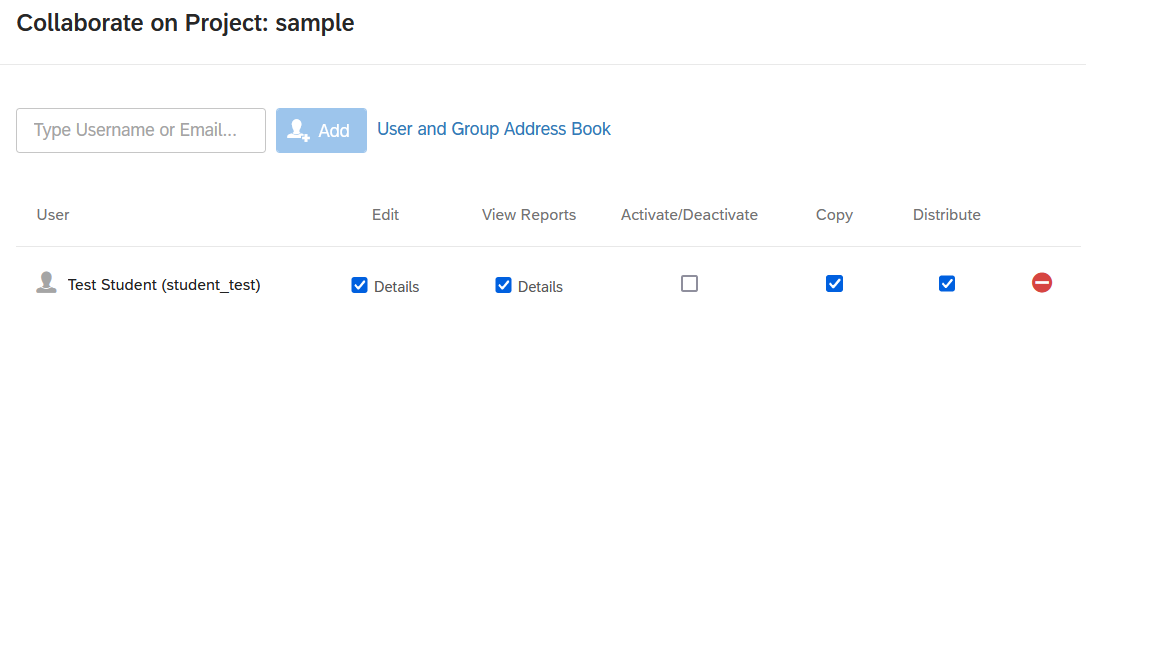Expand Details next to the View Reports checkbox
The width and height of the screenshot is (1152, 648).
(540, 287)
